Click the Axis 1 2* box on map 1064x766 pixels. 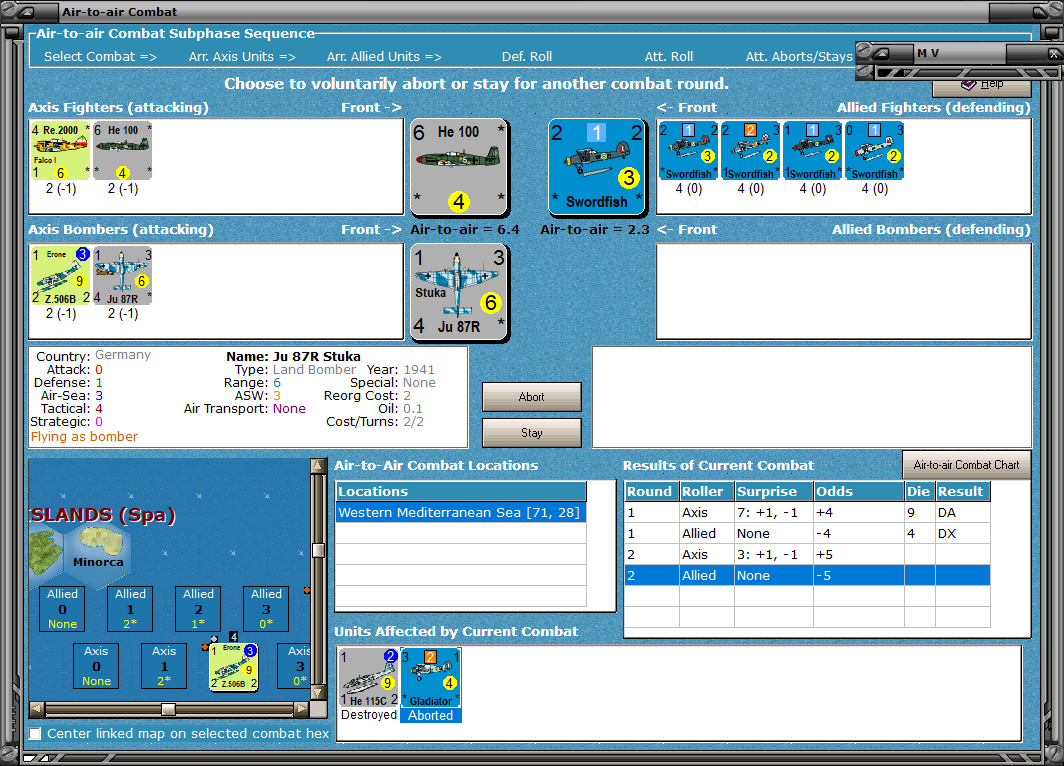point(164,666)
